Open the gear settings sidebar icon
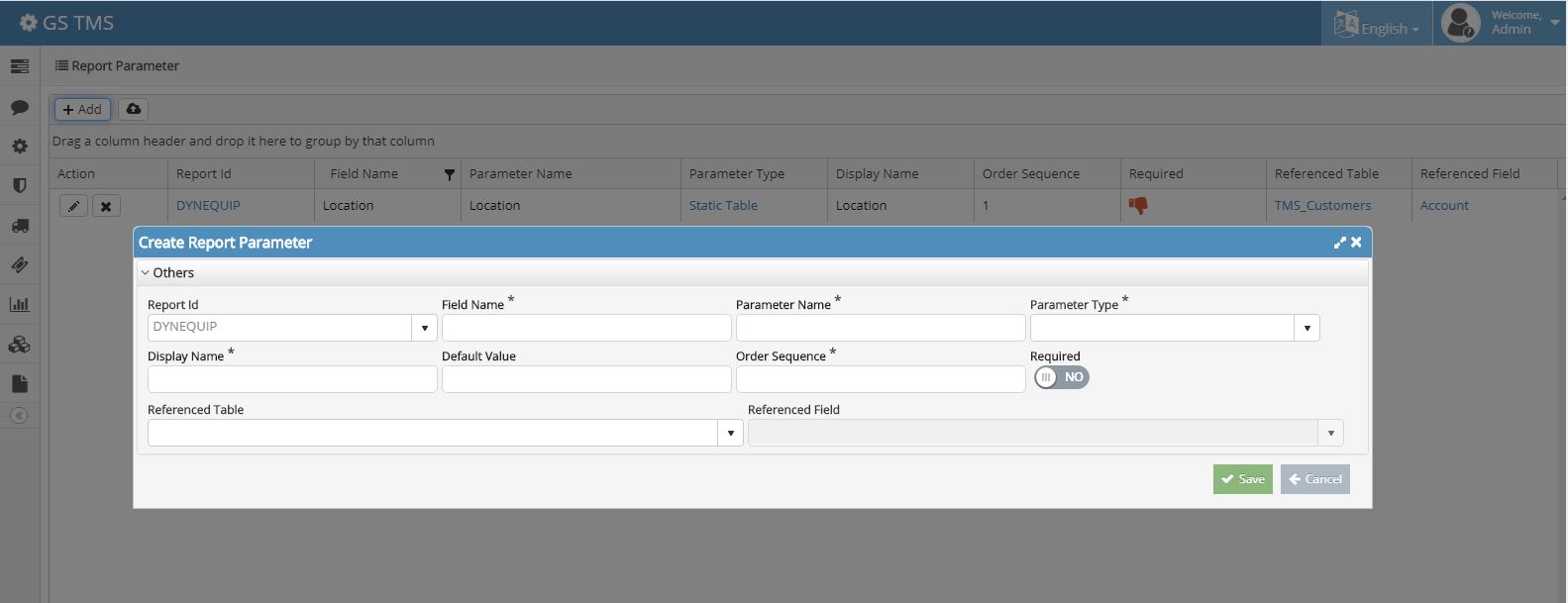1568x603 pixels. 19,147
